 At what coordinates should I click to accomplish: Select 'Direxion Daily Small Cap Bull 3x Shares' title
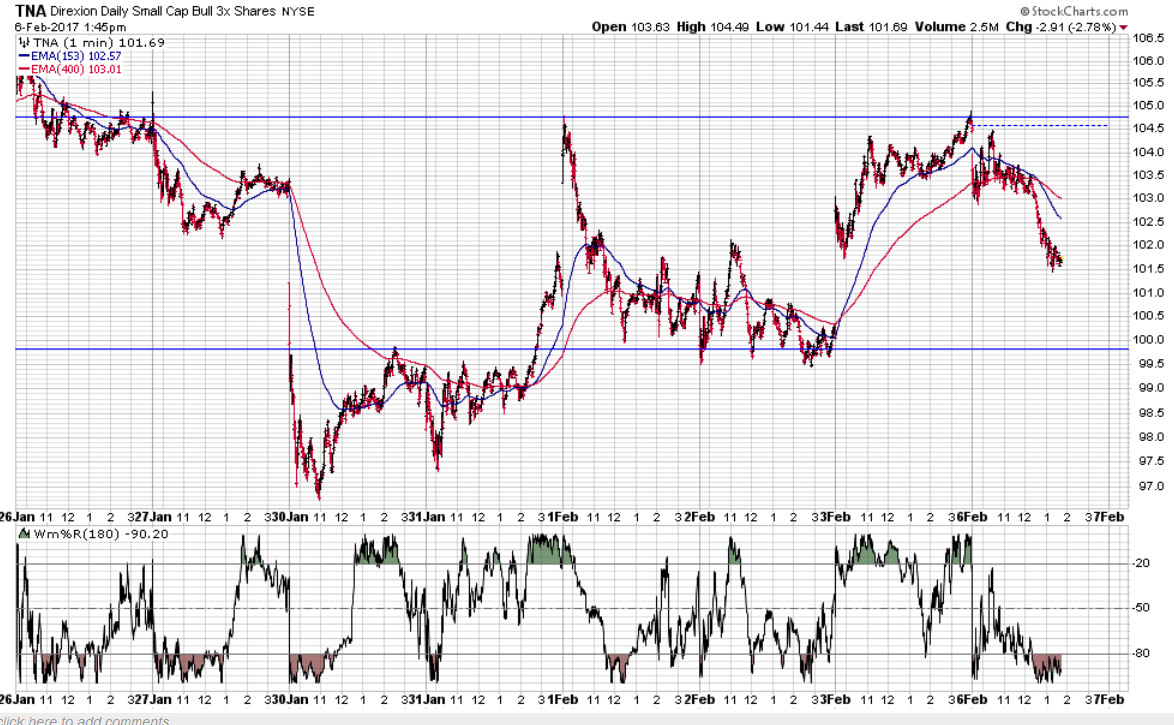point(164,11)
